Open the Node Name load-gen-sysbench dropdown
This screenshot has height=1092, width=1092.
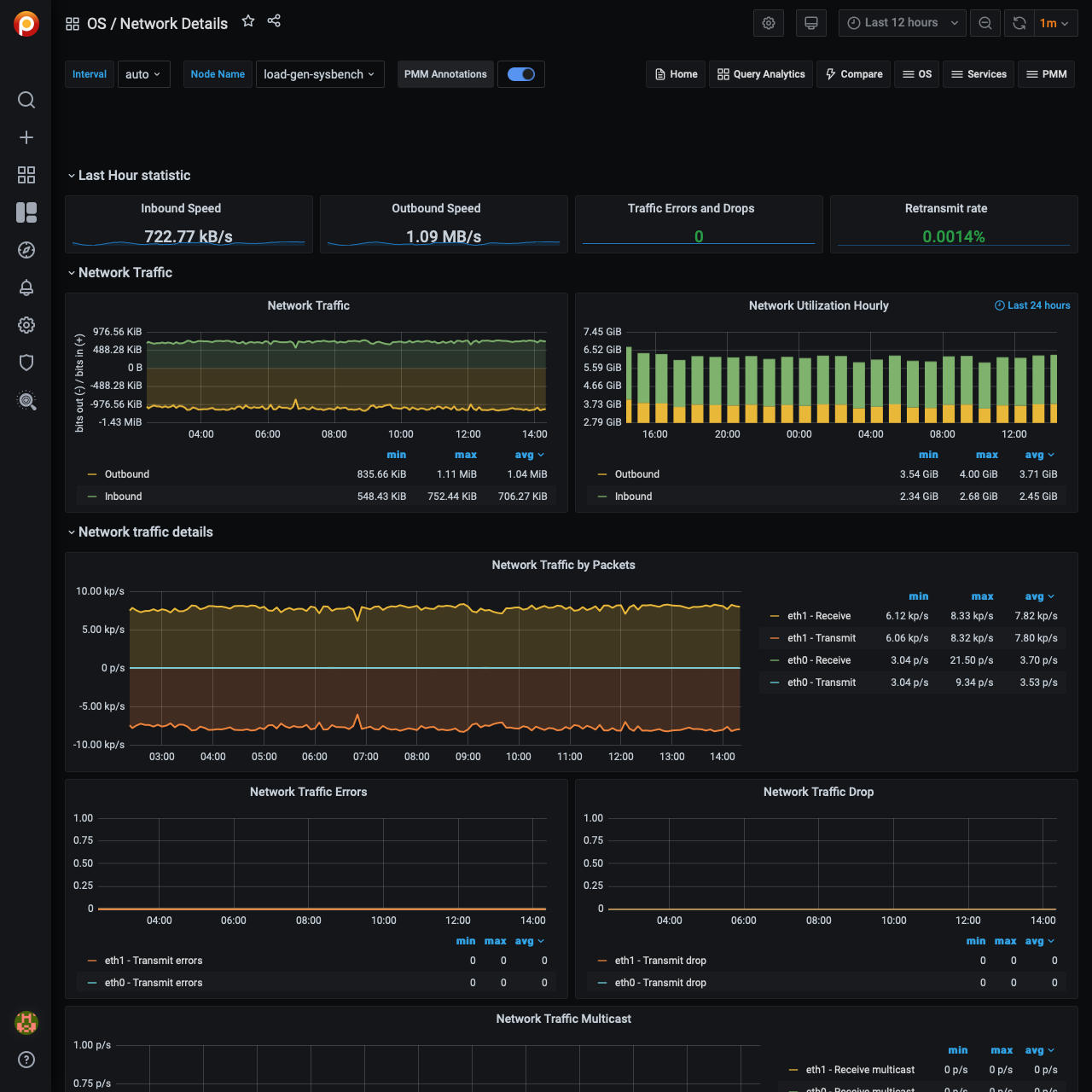tap(319, 74)
